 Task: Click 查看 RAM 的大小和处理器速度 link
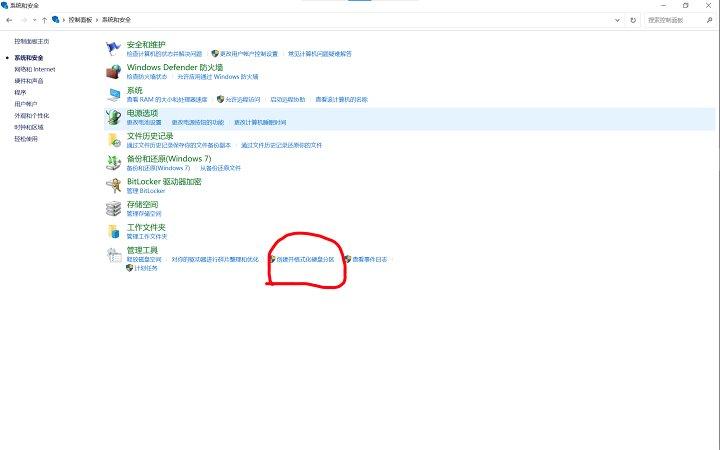tap(167, 100)
